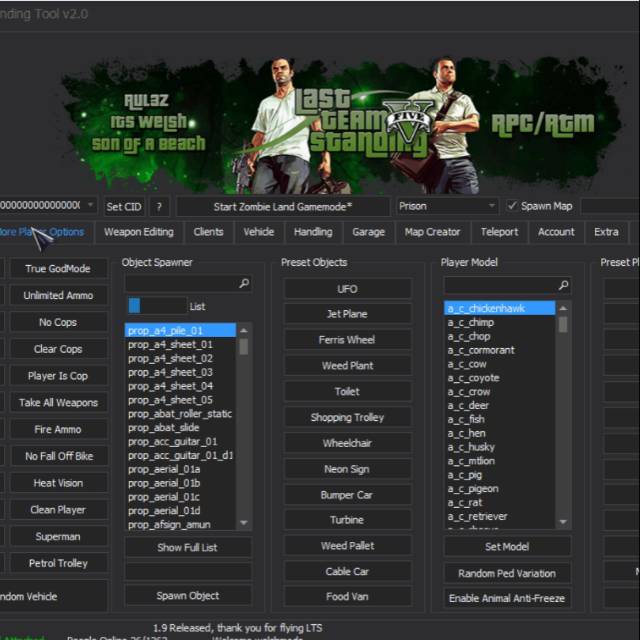Open the Prison location dropdown
The height and width of the screenshot is (640, 640).
click(x=489, y=206)
